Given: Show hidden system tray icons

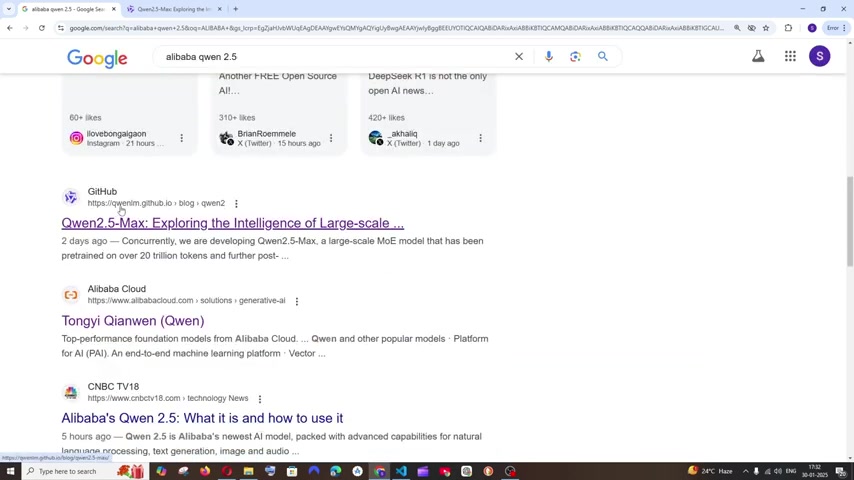Looking at the screenshot, I should pos(746,471).
